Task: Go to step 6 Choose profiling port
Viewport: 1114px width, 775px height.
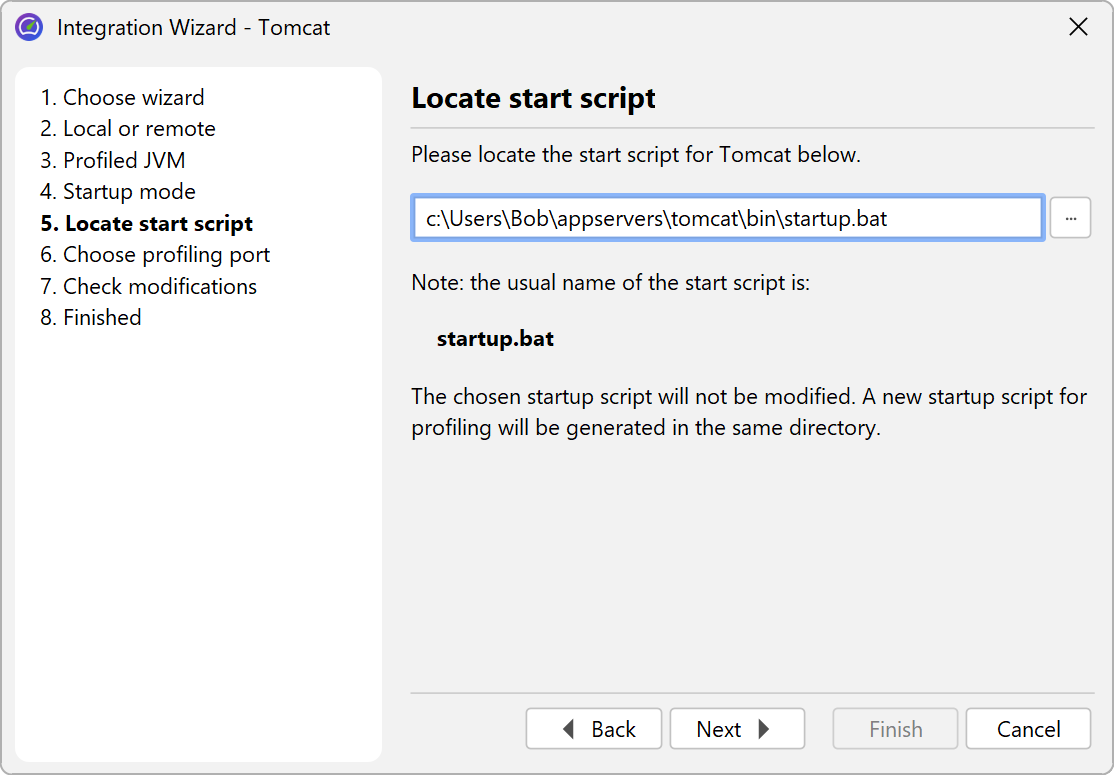Action: pyautogui.click(x=155, y=254)
